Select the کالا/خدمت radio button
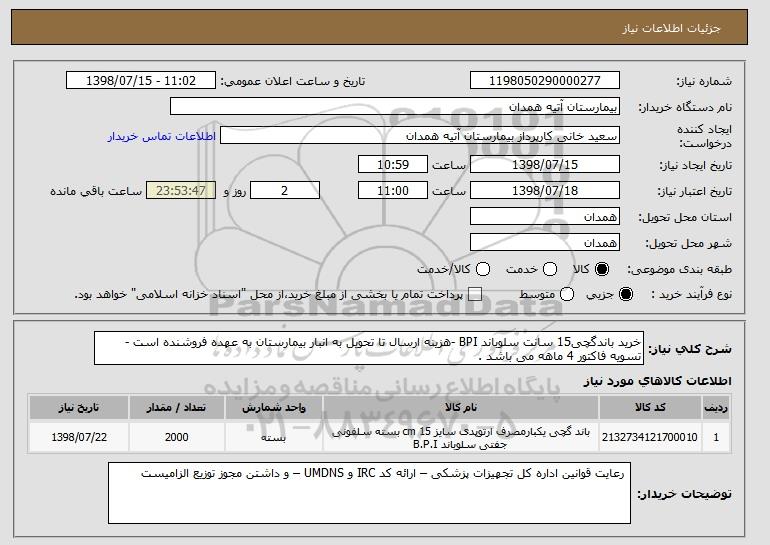 (483, 269)
